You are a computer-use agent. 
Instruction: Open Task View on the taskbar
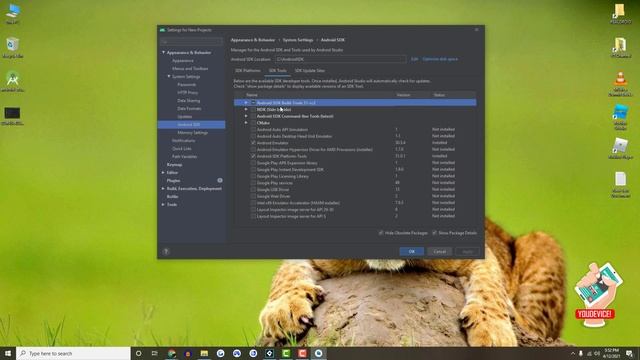point(155,353)
